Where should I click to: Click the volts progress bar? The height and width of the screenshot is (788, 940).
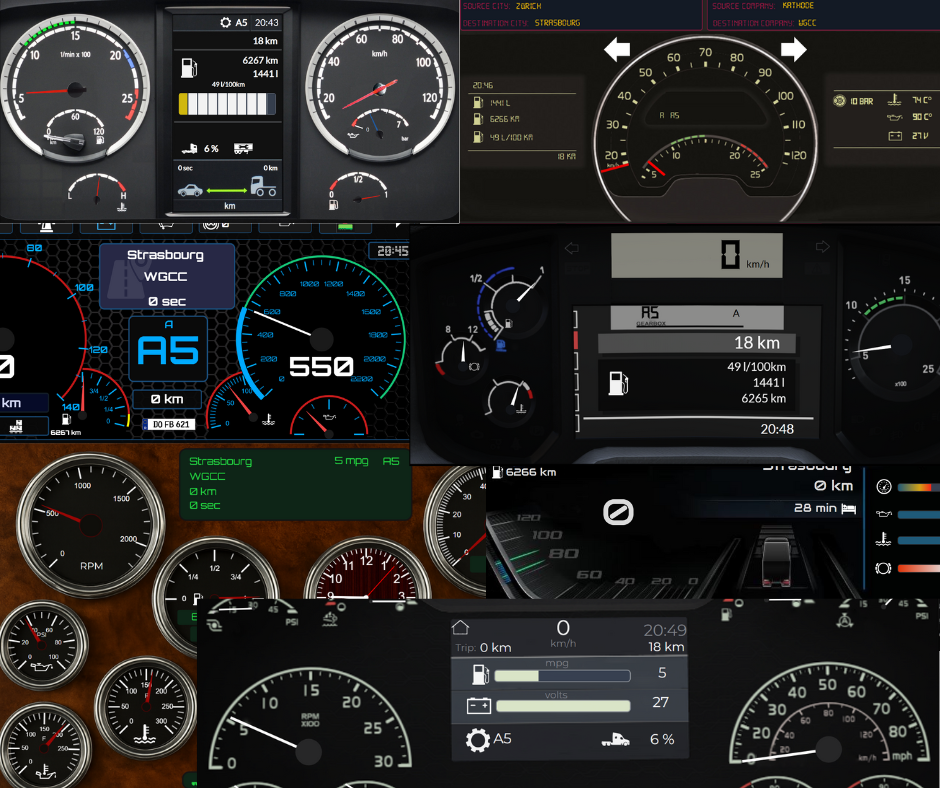[x=563, y=706]
